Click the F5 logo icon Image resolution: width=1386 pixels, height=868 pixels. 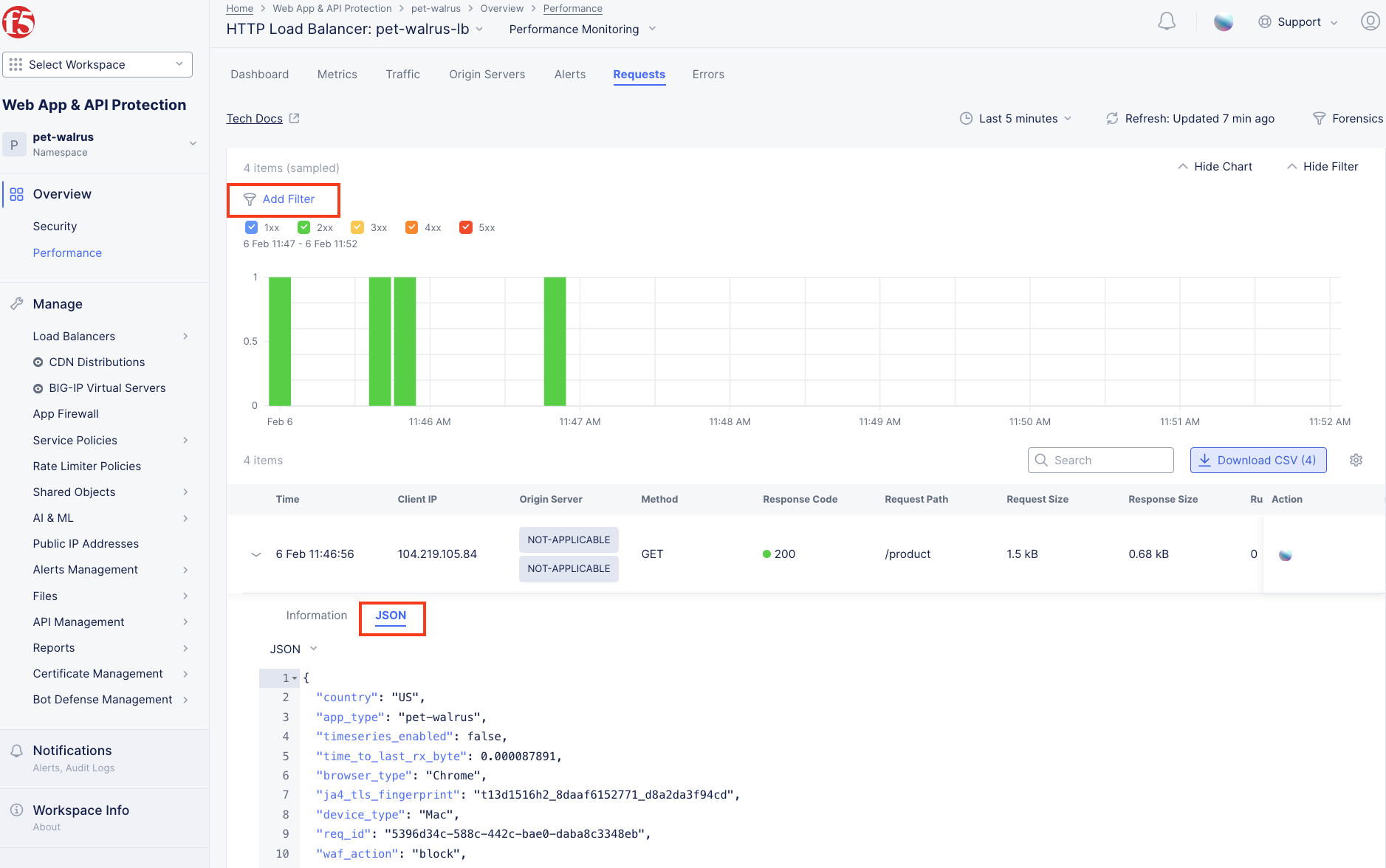[18, 22]
